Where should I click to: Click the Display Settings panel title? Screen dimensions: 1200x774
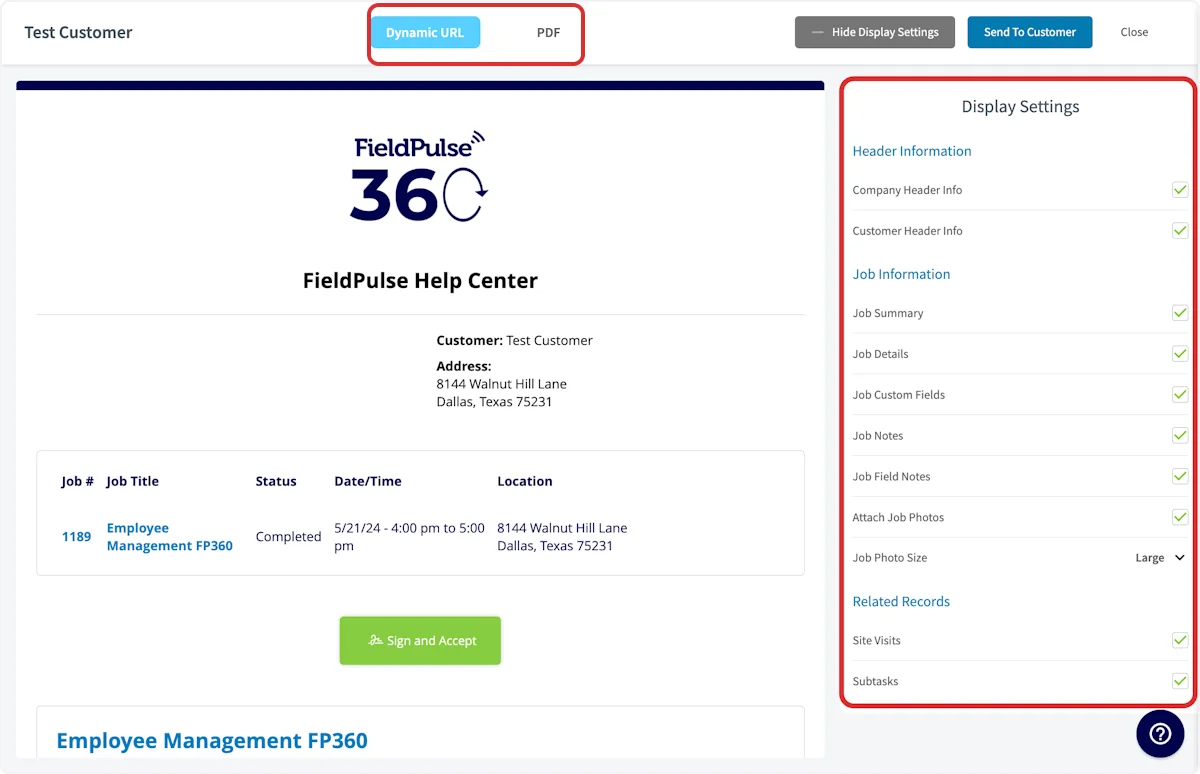click(1020, 107)
